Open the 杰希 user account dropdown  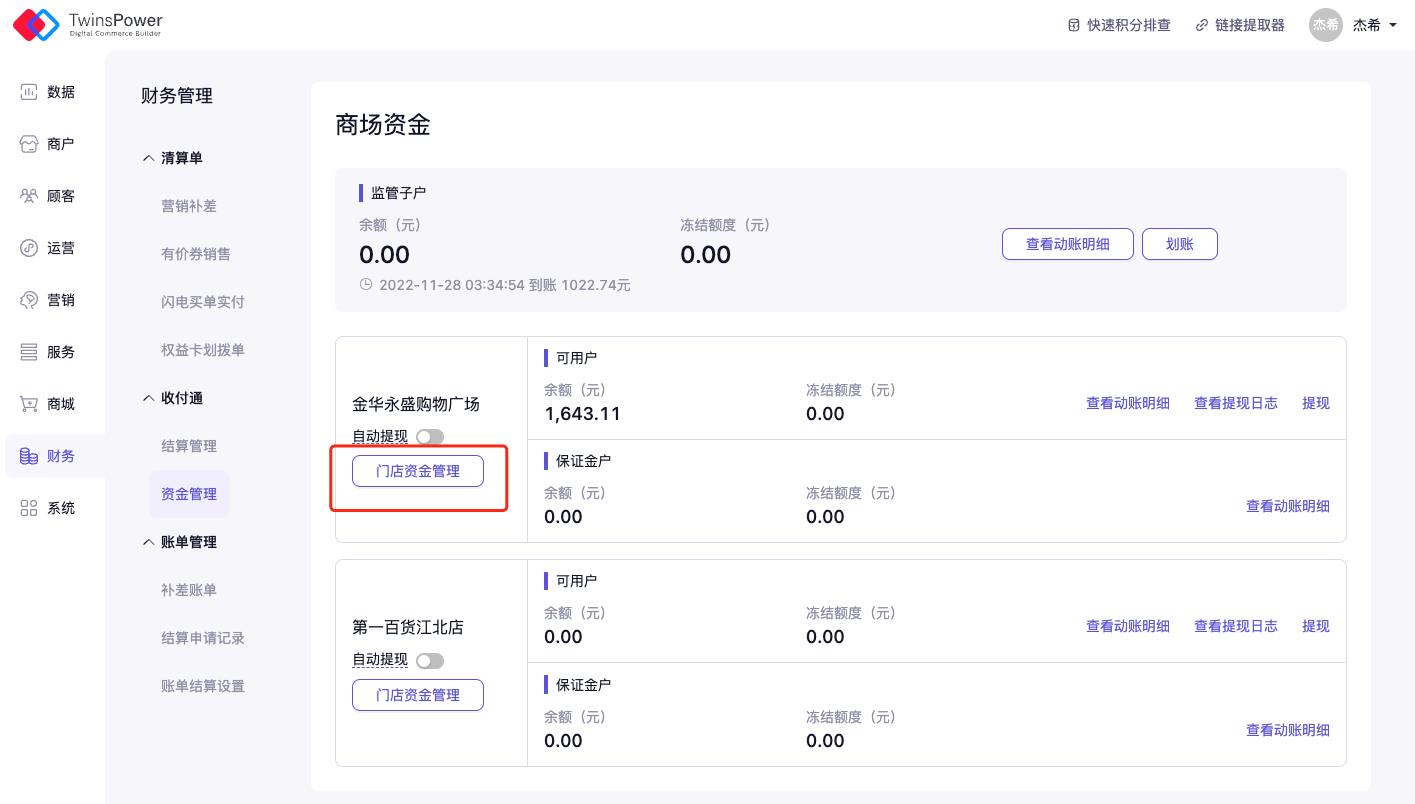(x=1353, y=25)
